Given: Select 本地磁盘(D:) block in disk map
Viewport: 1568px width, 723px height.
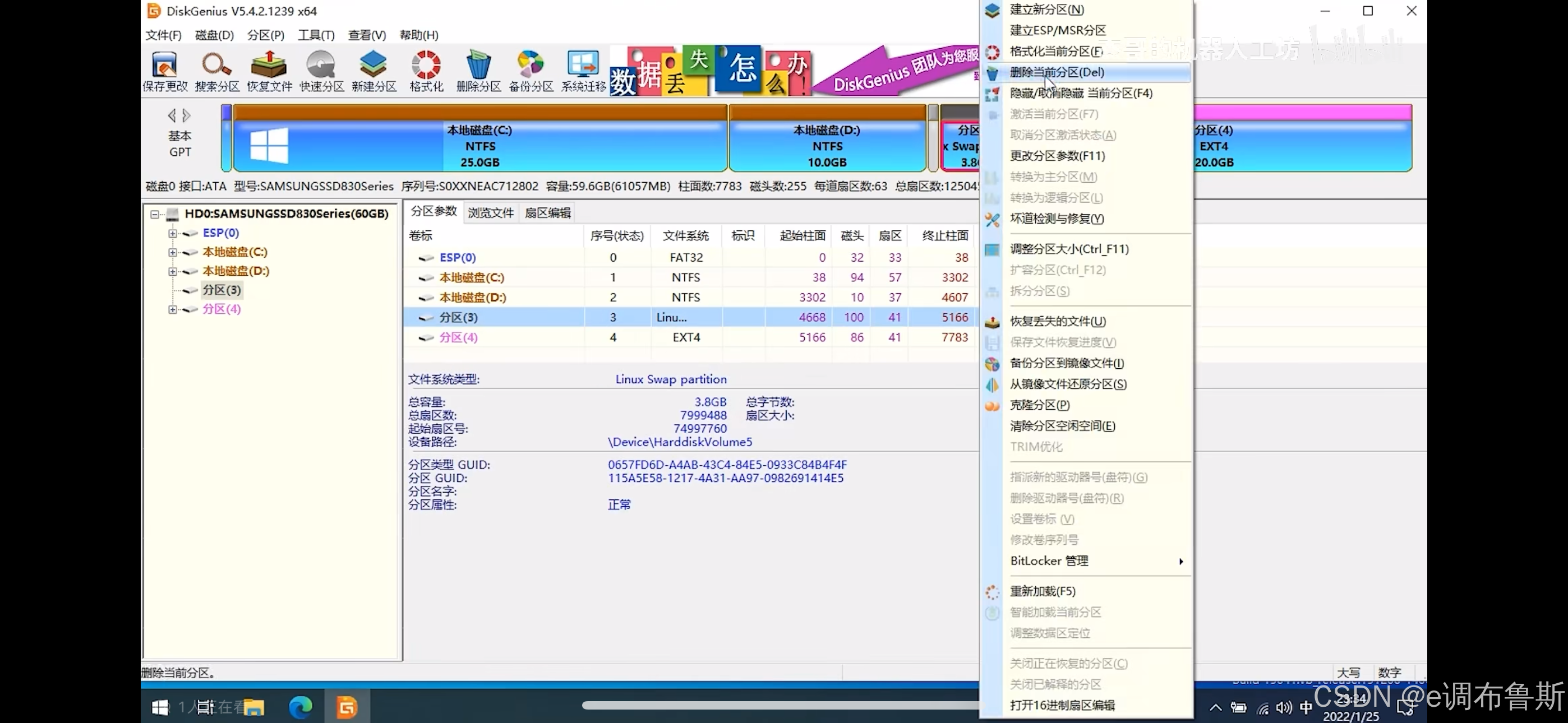Looking at the screenshot, I should pyautogui.click(x=827, y=139).
